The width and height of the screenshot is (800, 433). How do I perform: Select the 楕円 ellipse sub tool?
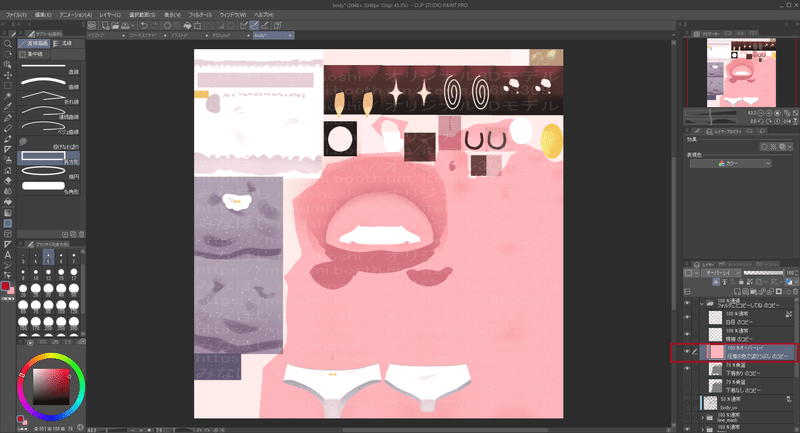tap(49, 173)
